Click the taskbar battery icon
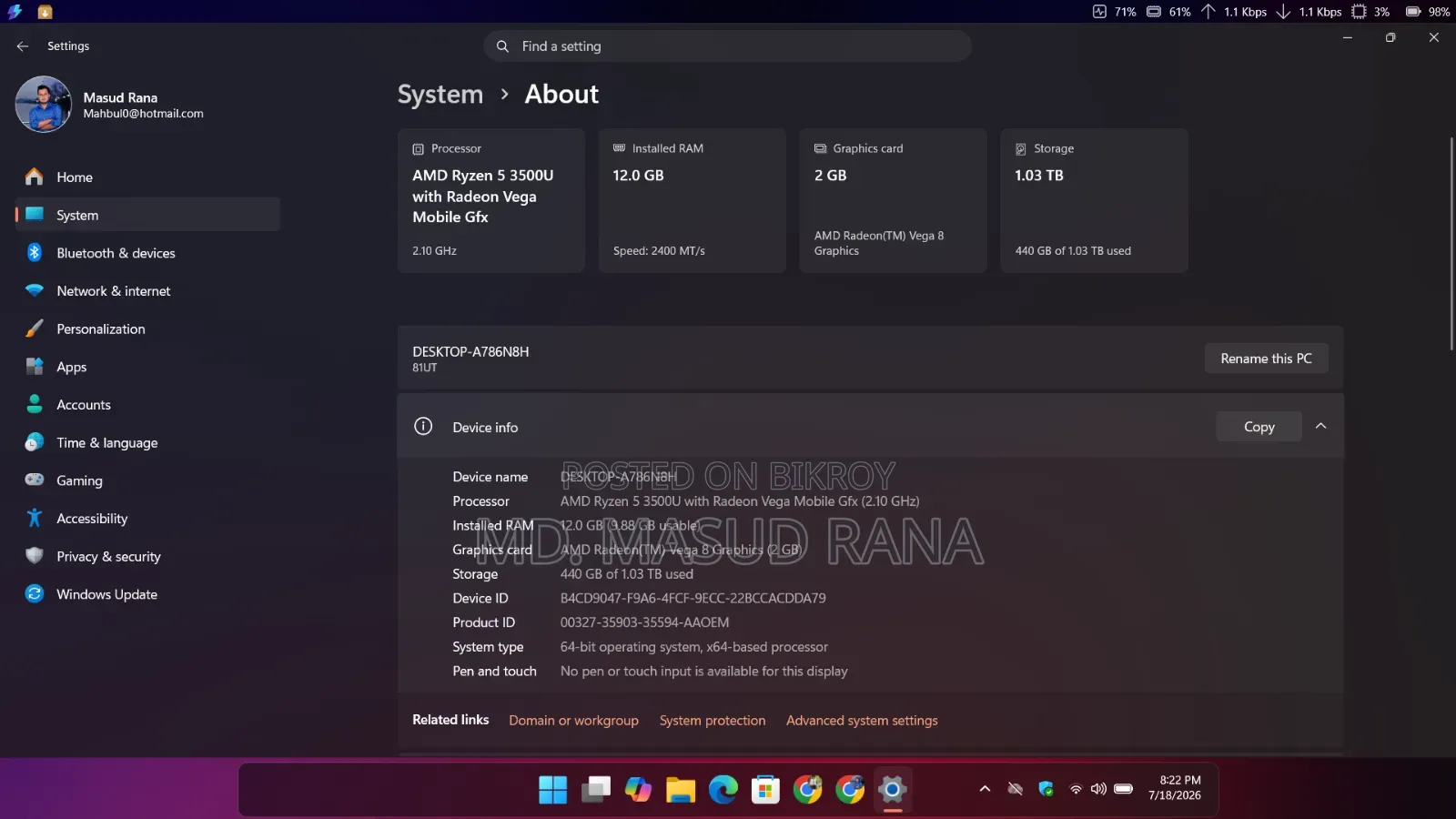The height and width of the screenshot is (819, 1456). [x=1124, y=789]
